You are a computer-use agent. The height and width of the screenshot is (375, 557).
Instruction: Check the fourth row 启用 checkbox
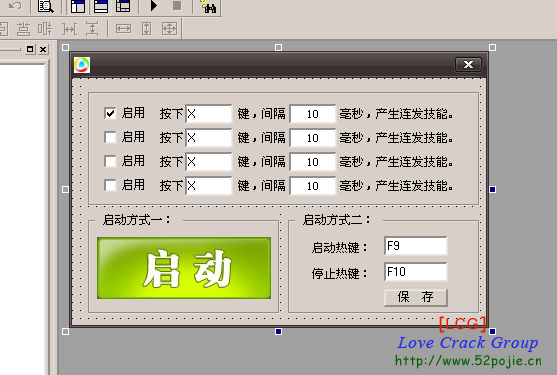pyautogui.click(x=110, y=185)
